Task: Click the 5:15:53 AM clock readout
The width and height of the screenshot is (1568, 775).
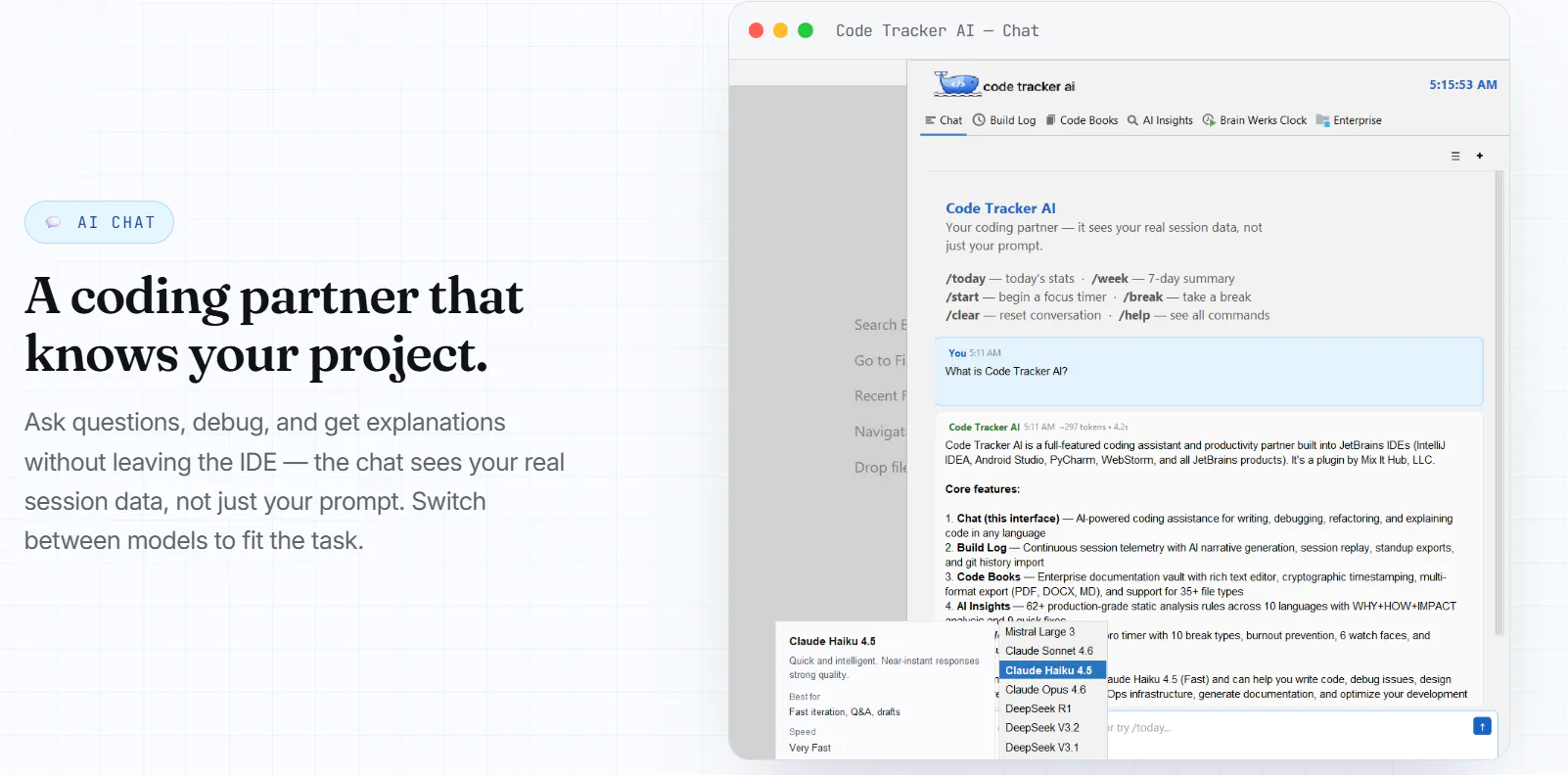Action: [x=1462, y=85]
